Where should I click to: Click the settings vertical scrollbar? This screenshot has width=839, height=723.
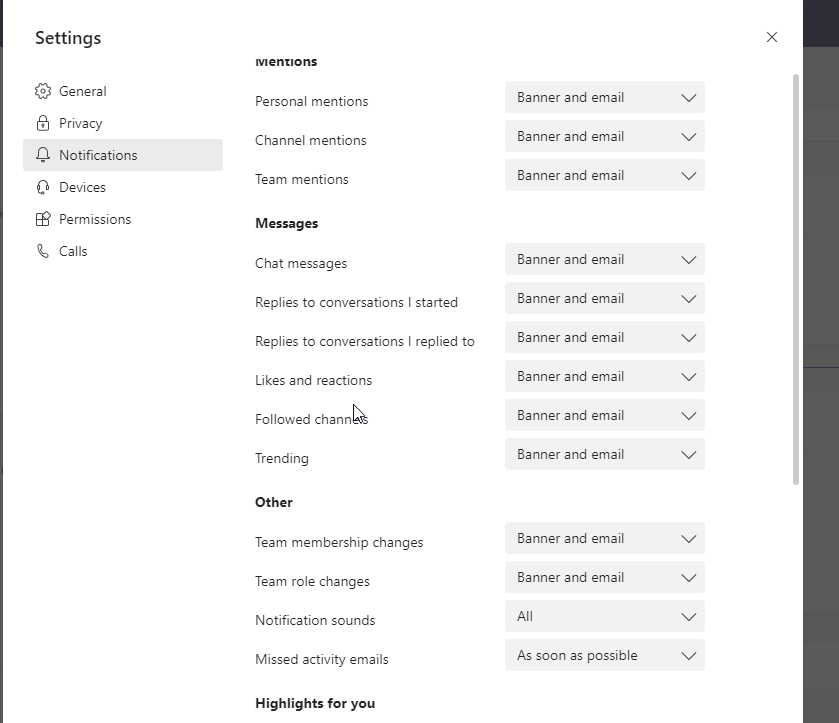point(796,280)
